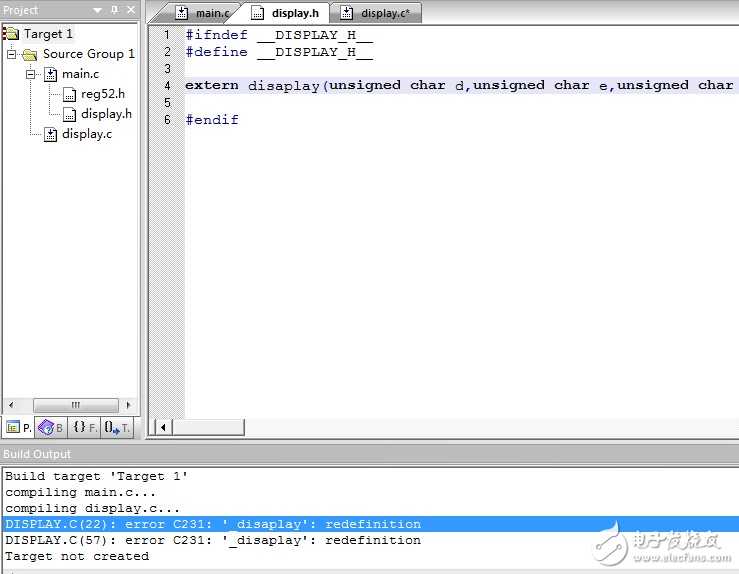Switch to the main.c editor tab
739x574 pixels.
pos(203,13)
